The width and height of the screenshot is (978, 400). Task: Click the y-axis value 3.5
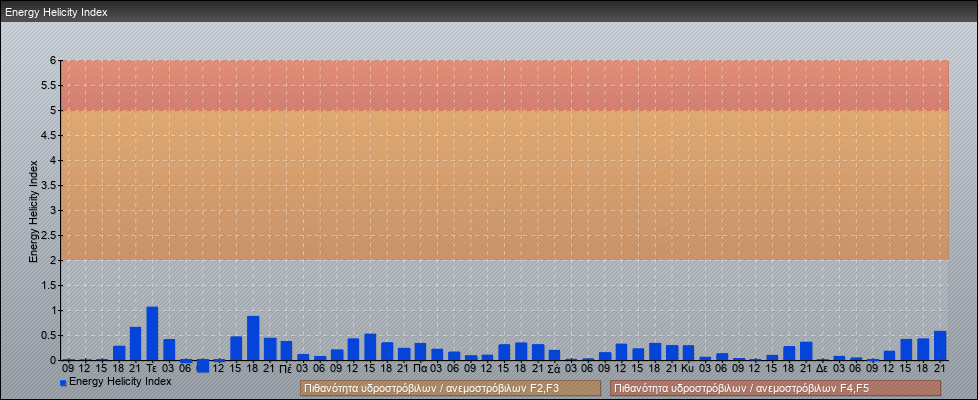49,185
